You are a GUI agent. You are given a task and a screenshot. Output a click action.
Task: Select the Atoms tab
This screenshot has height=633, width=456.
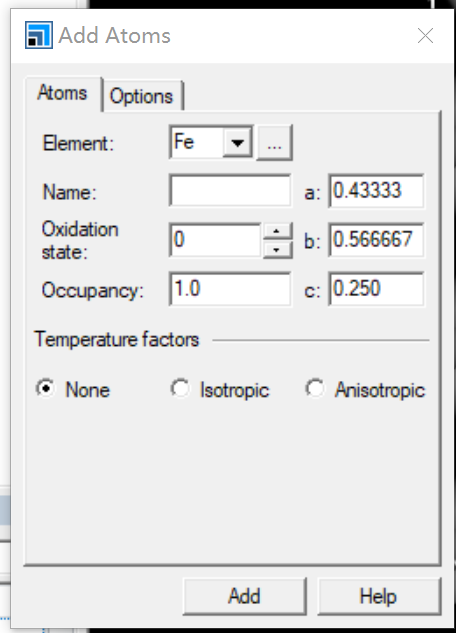click(63, 93)
